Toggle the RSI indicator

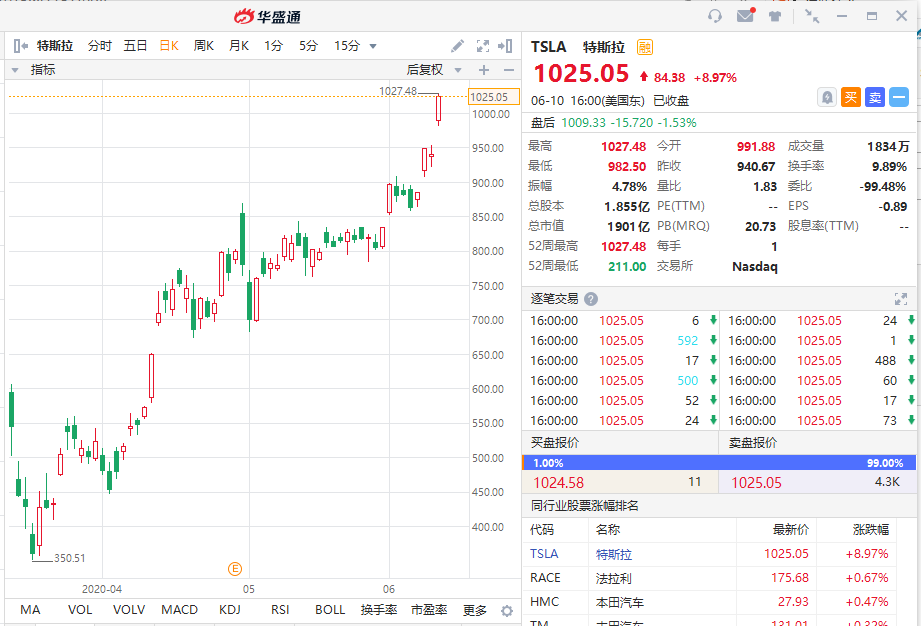[x=280, y=610]
